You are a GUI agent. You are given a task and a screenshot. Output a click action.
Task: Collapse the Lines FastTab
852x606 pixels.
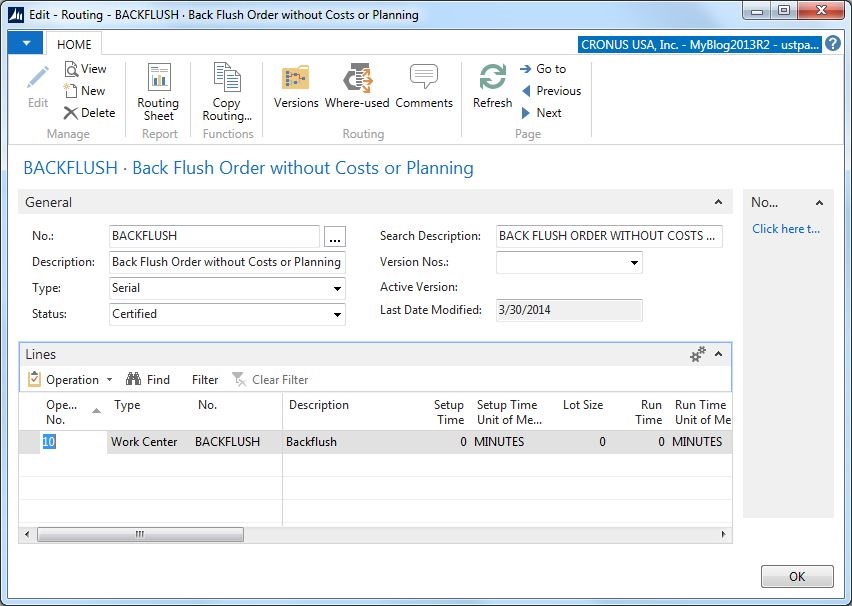point(718,354)
